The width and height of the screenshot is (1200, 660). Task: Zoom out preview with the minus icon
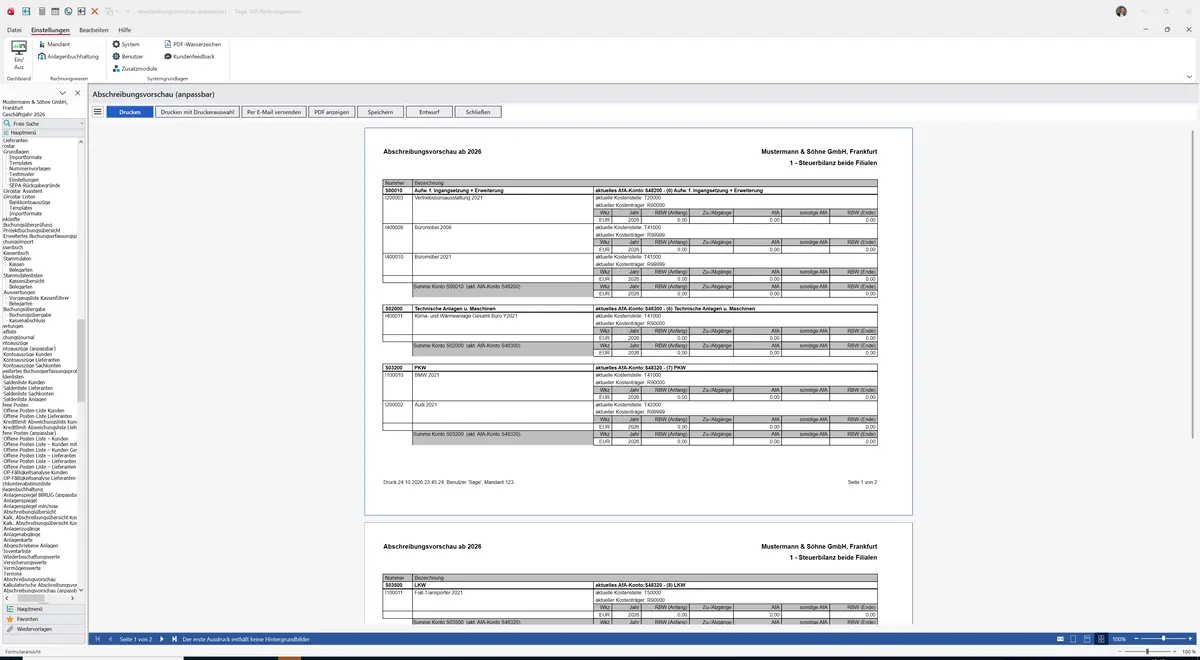pyautogui.click(x=1136, y=639)
